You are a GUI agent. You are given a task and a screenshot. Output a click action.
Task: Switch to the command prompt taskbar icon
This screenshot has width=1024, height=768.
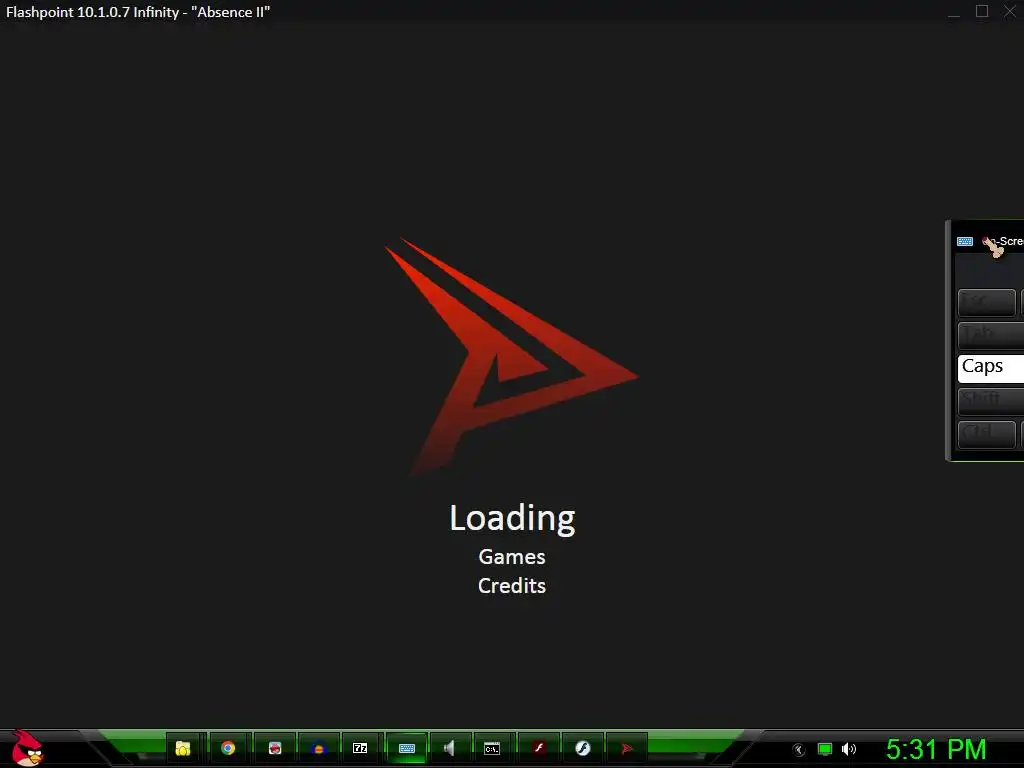(492, 748)
